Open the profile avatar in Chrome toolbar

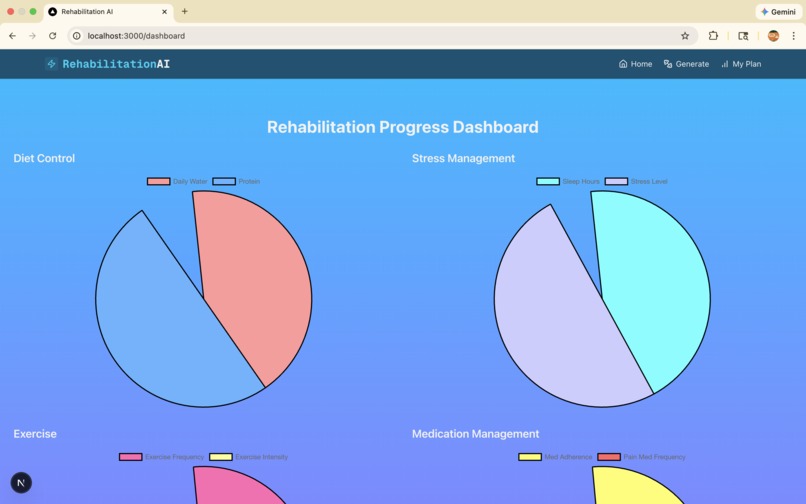[773, 36]
